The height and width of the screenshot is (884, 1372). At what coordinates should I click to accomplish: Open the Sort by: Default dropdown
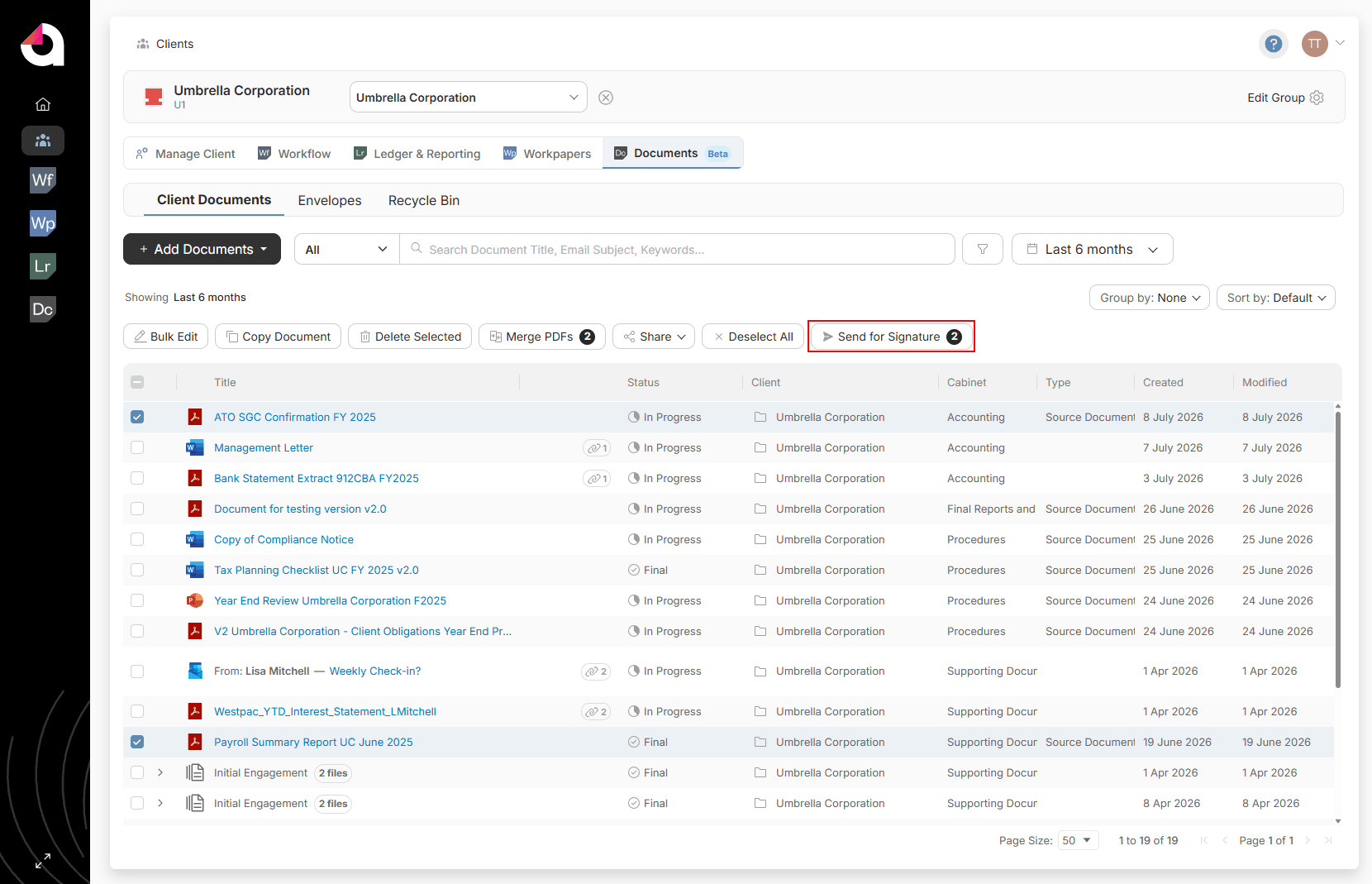(x=1276, y=298)
